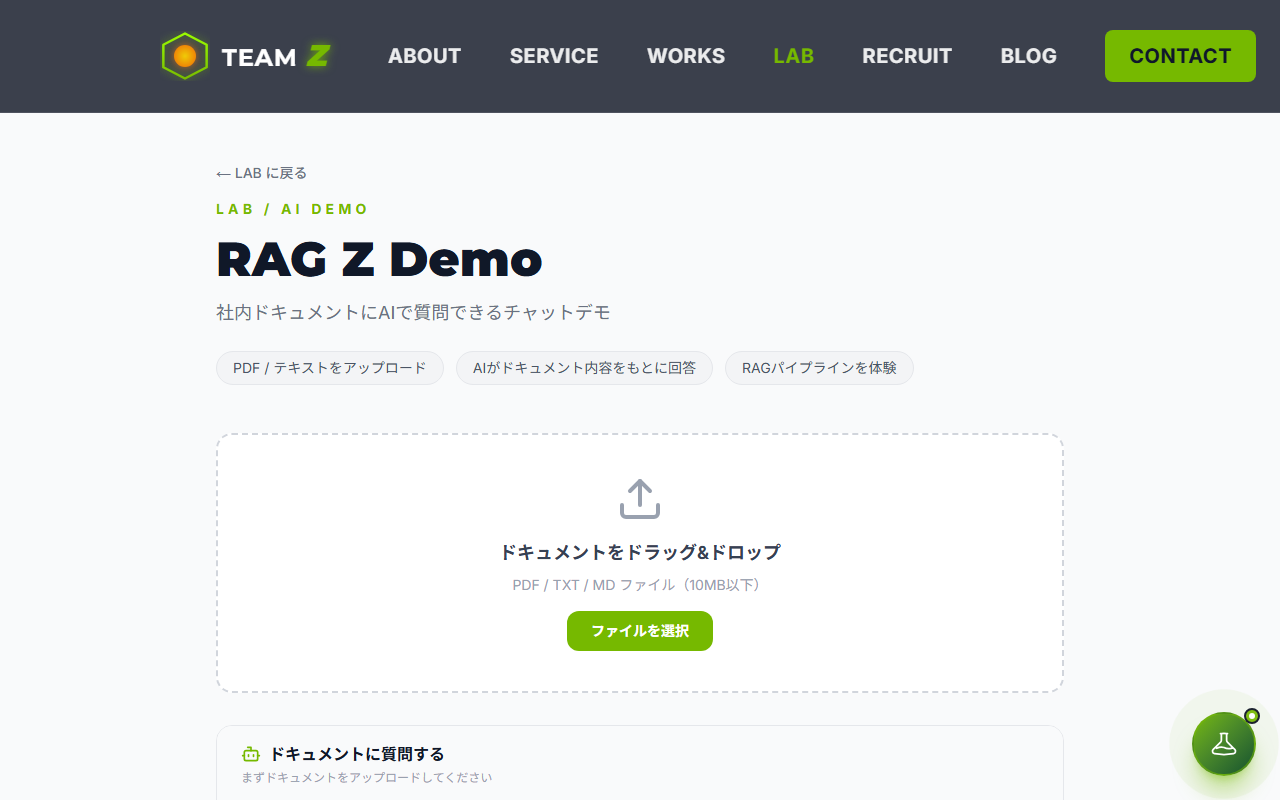Click the LAB / AI DEMO breadcrumb label
The height and width of the screenshot is (800, 1280).
[293, 209]
